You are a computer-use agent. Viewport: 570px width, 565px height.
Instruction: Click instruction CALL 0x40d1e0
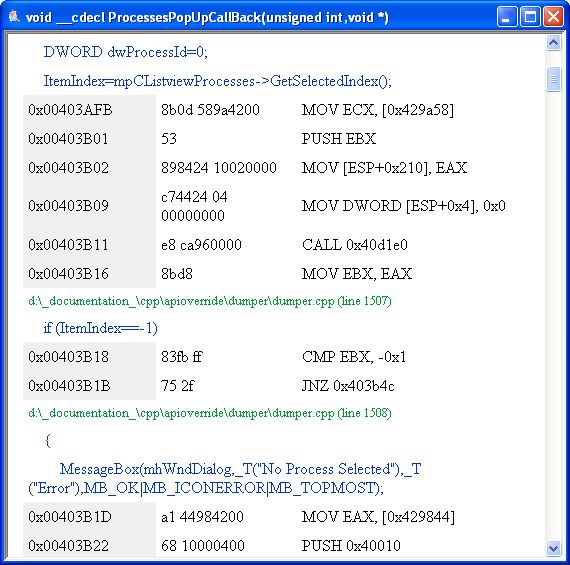click(354, 245)
